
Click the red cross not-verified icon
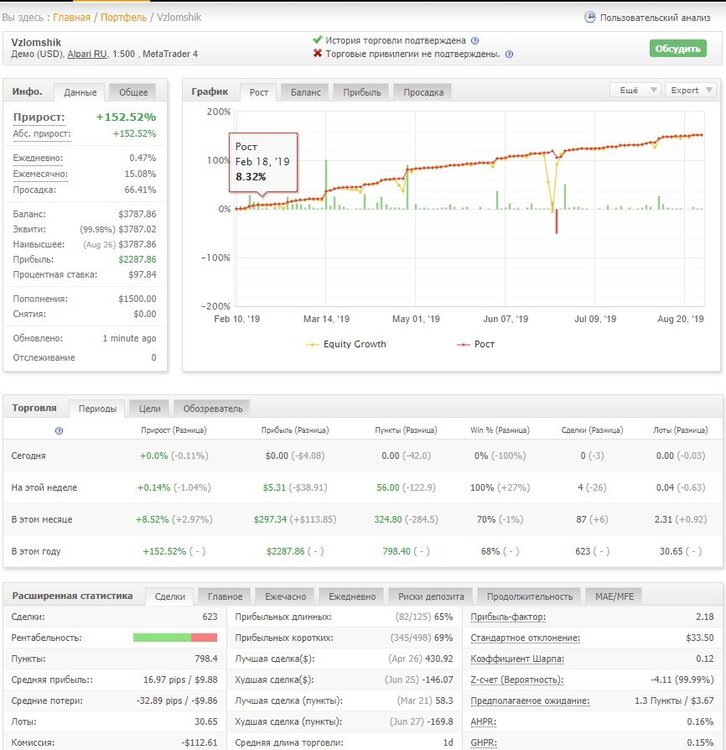click(x=318, y=53)
